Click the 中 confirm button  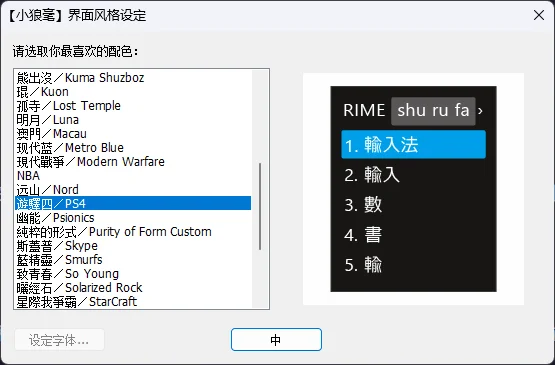276,340
